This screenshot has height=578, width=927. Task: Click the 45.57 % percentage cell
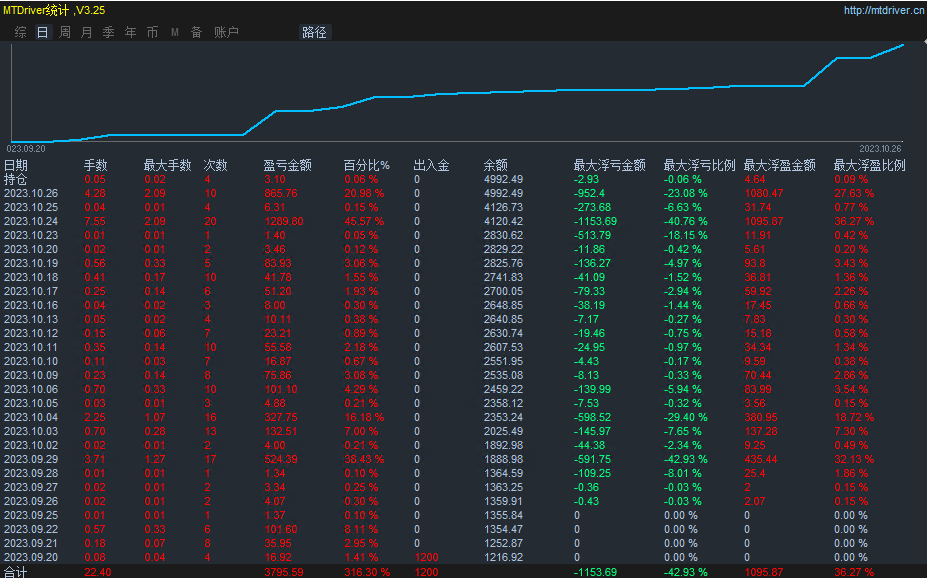(364, 221)
